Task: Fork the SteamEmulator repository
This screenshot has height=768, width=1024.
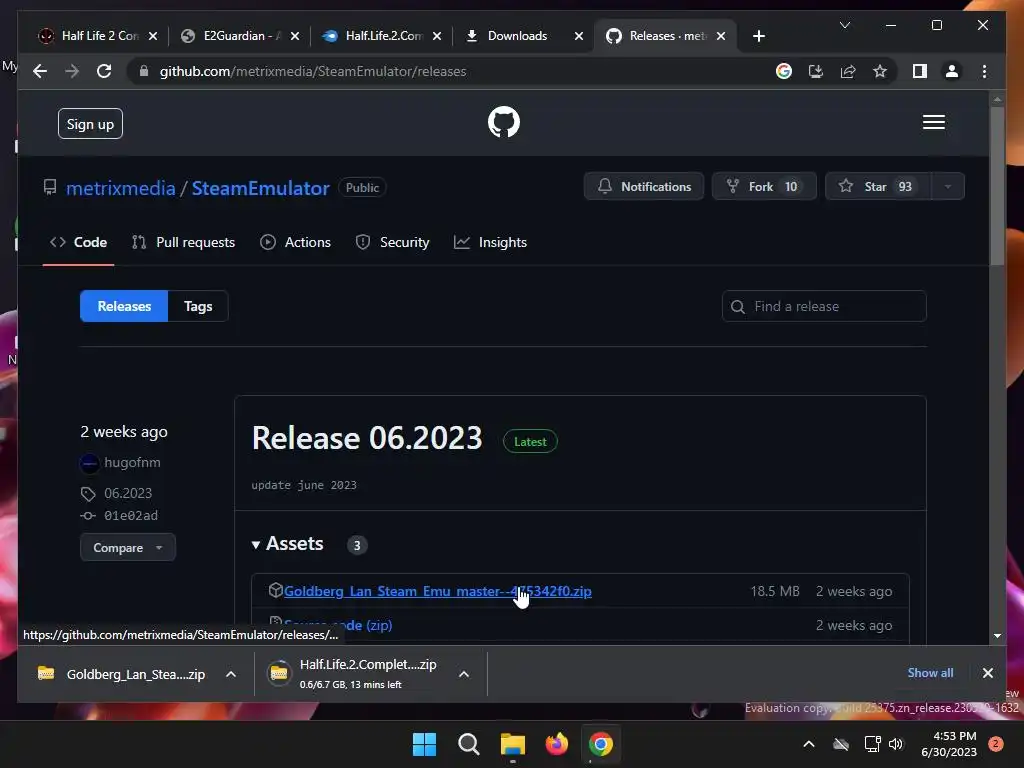Action: [x=763, y=187]
